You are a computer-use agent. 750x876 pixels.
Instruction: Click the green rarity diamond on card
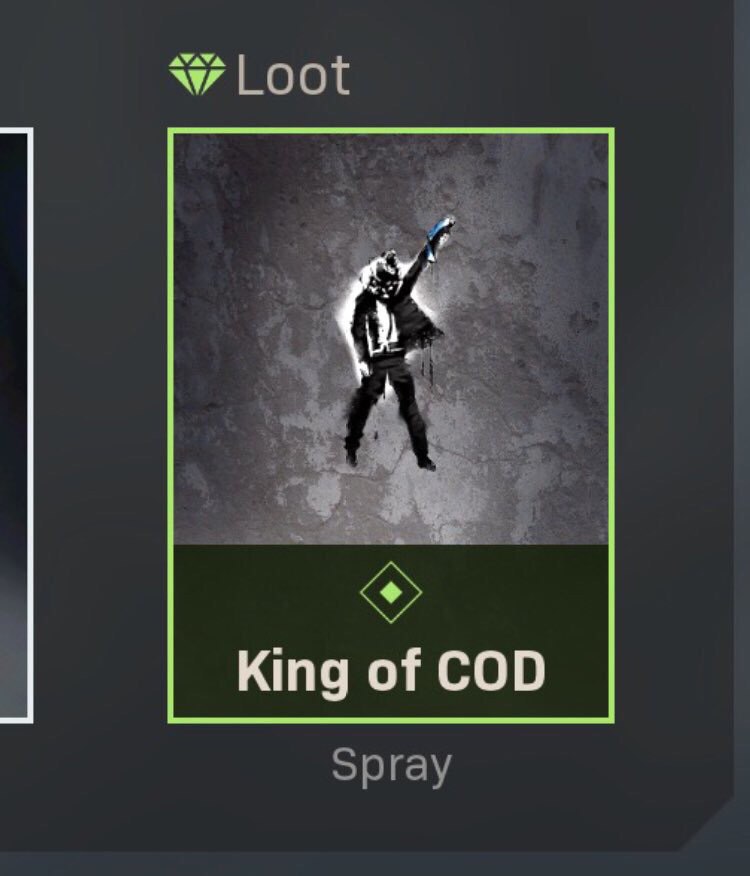(x=391, y=592)
